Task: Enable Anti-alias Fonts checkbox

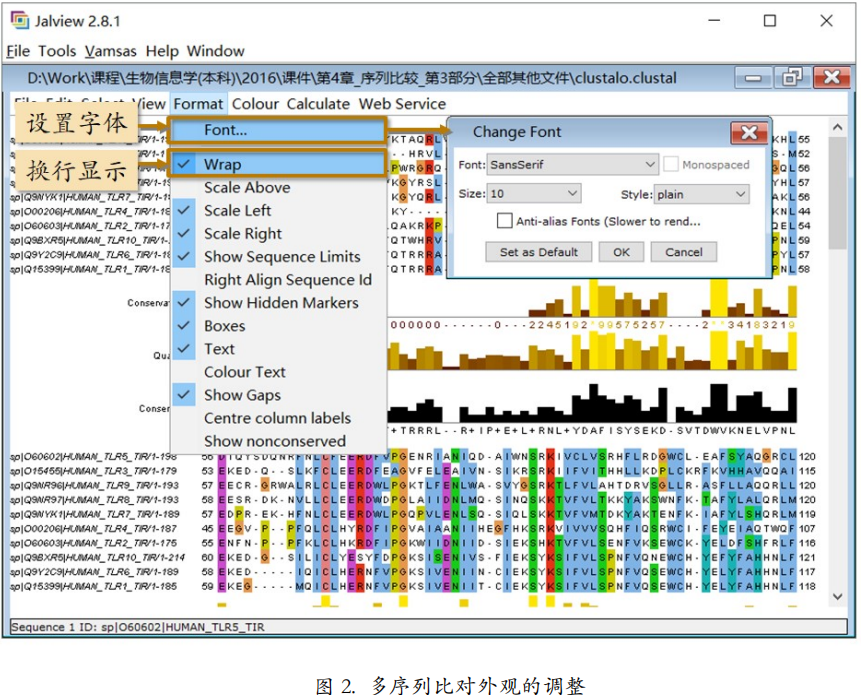Action: 504,221
